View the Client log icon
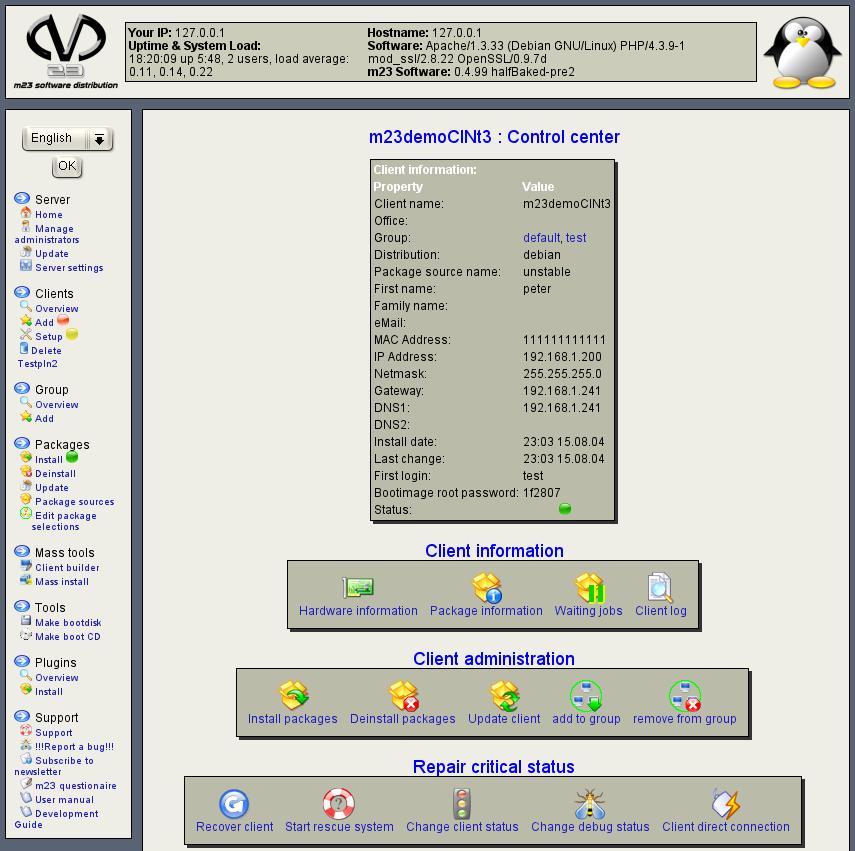The width and height of the screenshot is (855, 851). pos(660,588)
